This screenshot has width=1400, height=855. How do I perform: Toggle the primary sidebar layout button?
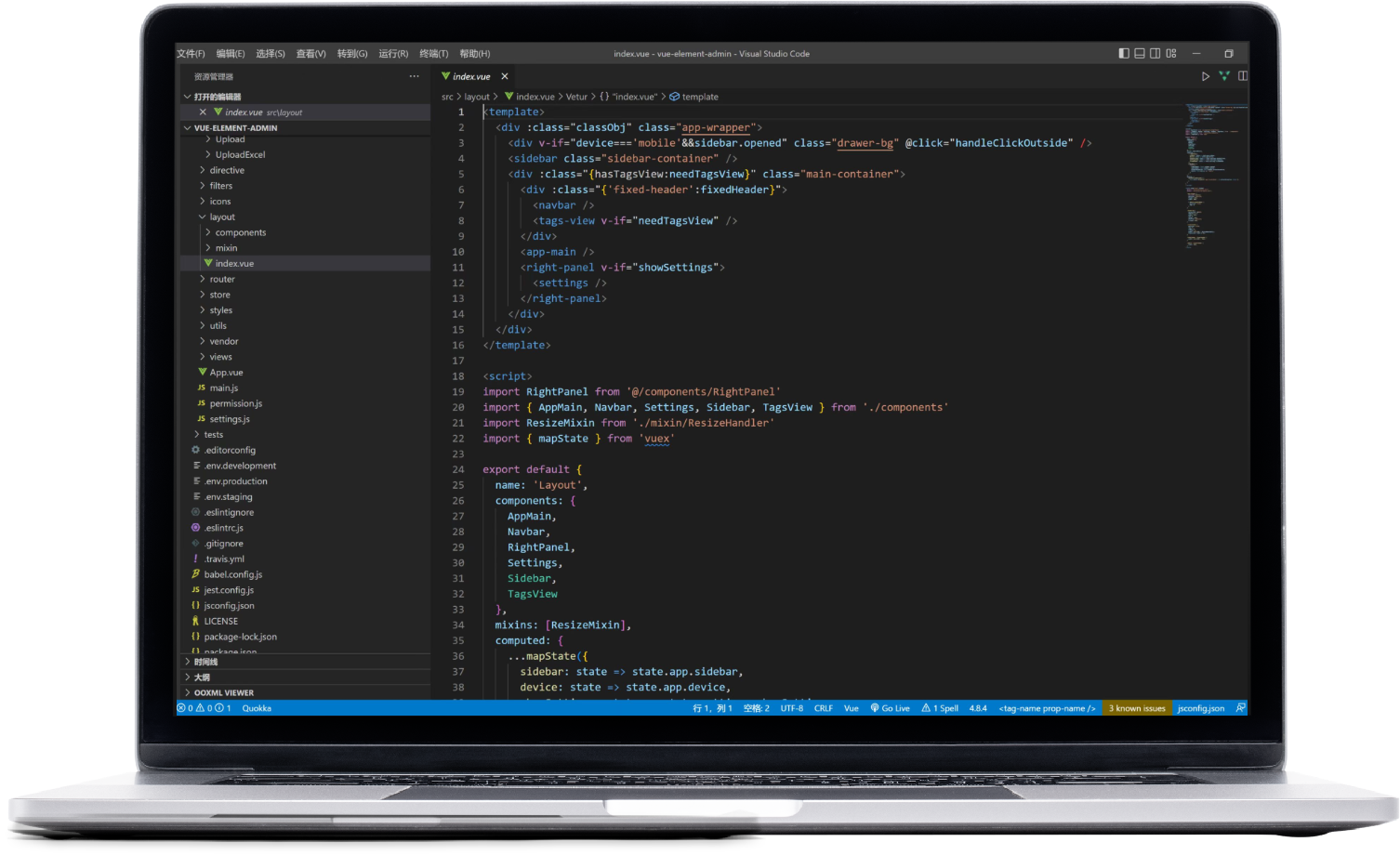pyautogui.click(x=1124, y=54)
